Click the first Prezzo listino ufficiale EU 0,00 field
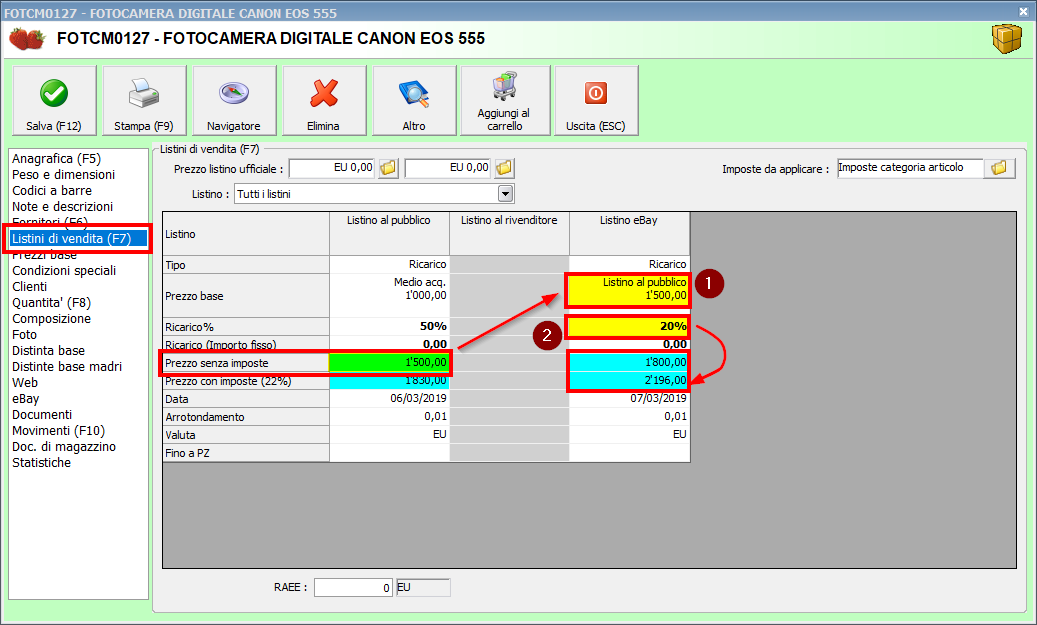1037x625 pixels. pyautogui.click(x=332, y=168)
